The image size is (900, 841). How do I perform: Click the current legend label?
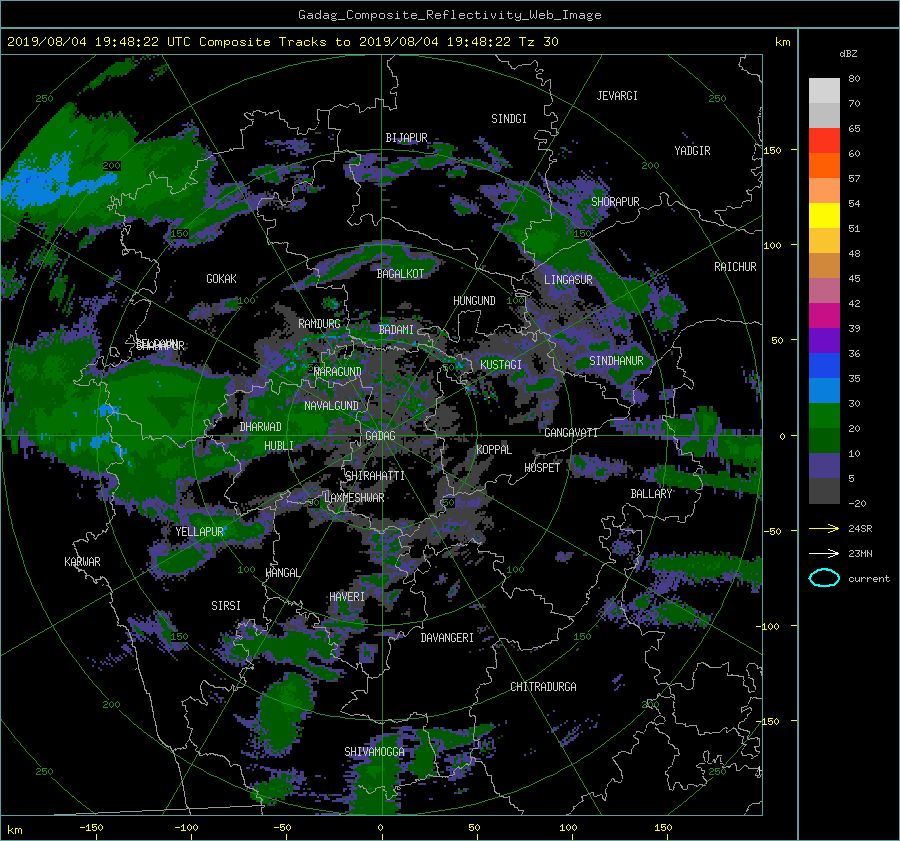pos(869,579)
